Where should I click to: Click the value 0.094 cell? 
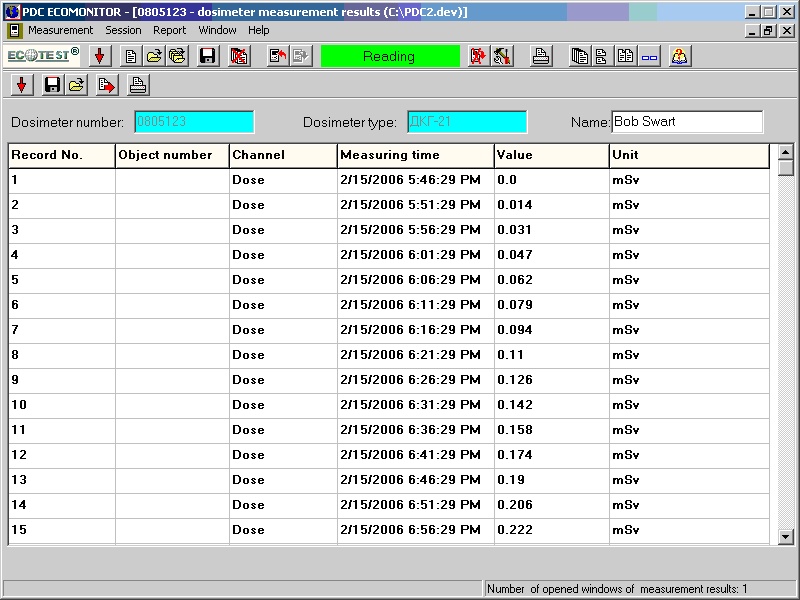click(552, 330)
